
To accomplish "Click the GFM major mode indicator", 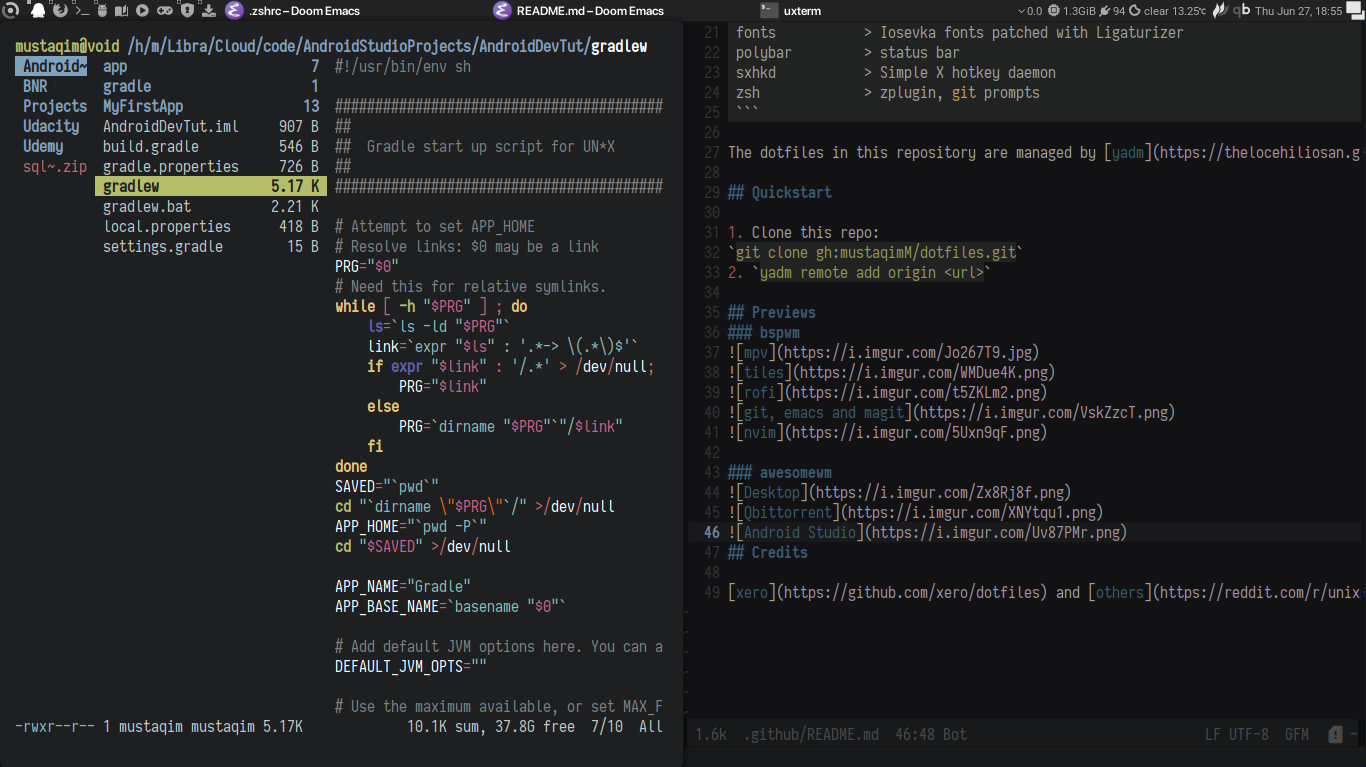I will click(x=1296, y=734).
